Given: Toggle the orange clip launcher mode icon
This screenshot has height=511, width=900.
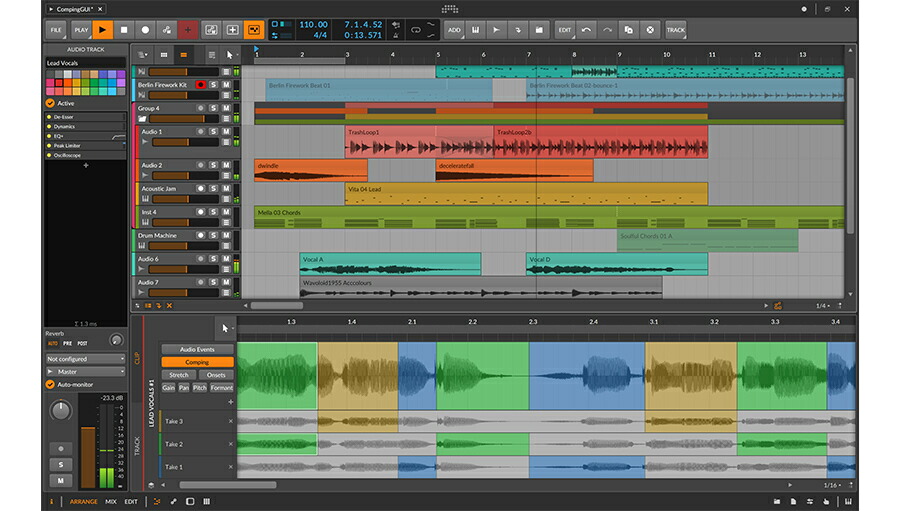Looking at the screenshot, I should pos(254,30).
